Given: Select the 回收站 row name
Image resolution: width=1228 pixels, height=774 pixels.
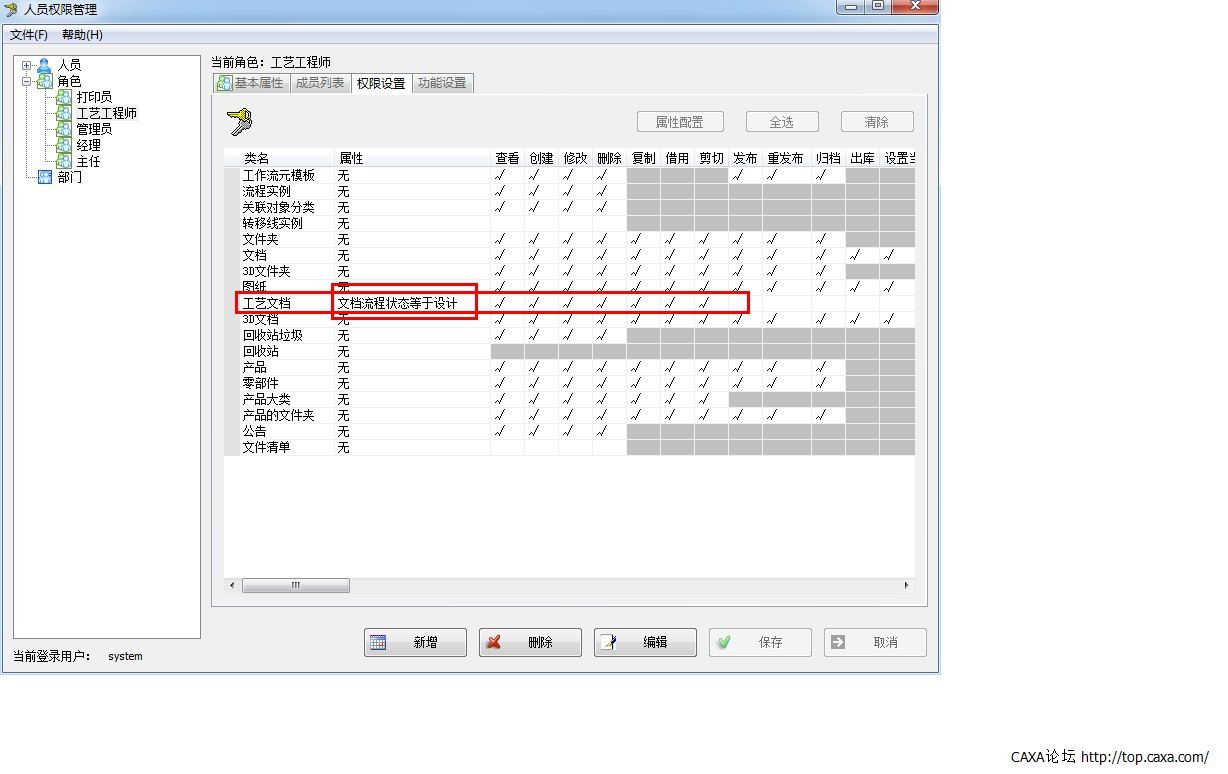Looking at the screenshot, I should tap(261, 351).
